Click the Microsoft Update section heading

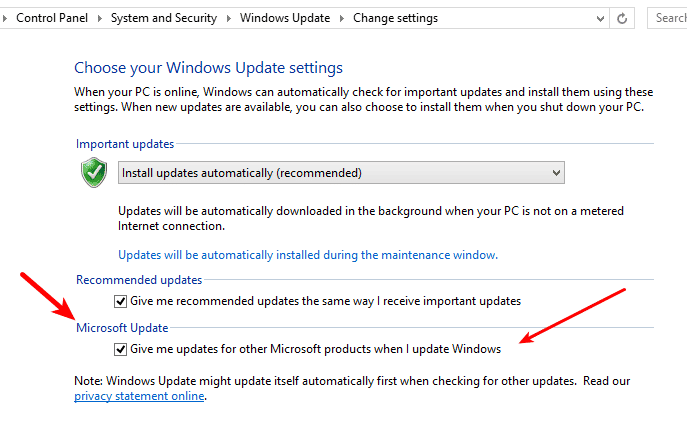(x=122, y=328)
